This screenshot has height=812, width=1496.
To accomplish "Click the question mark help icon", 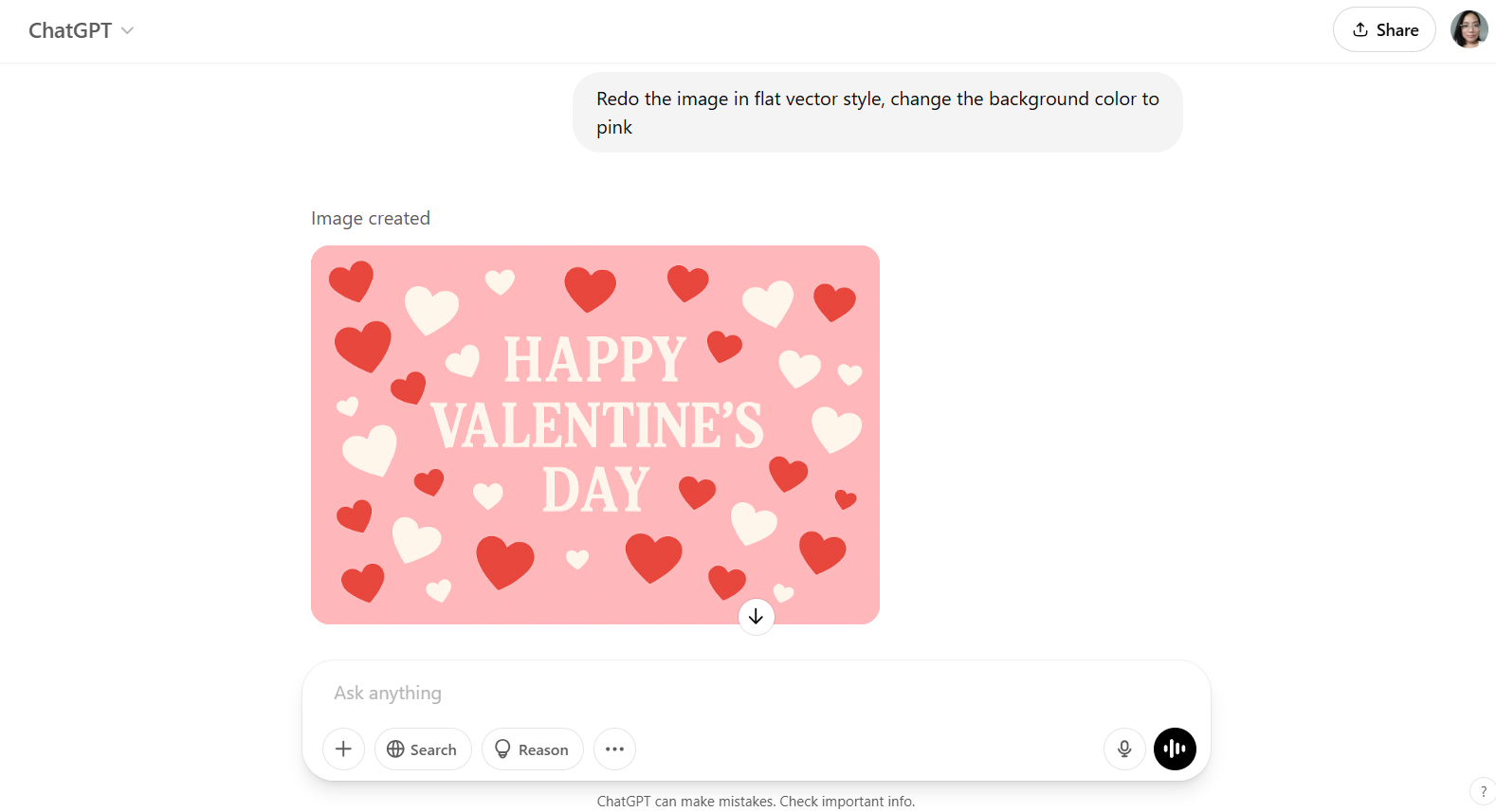I will pyautogui.click(x=1483, y=791).
